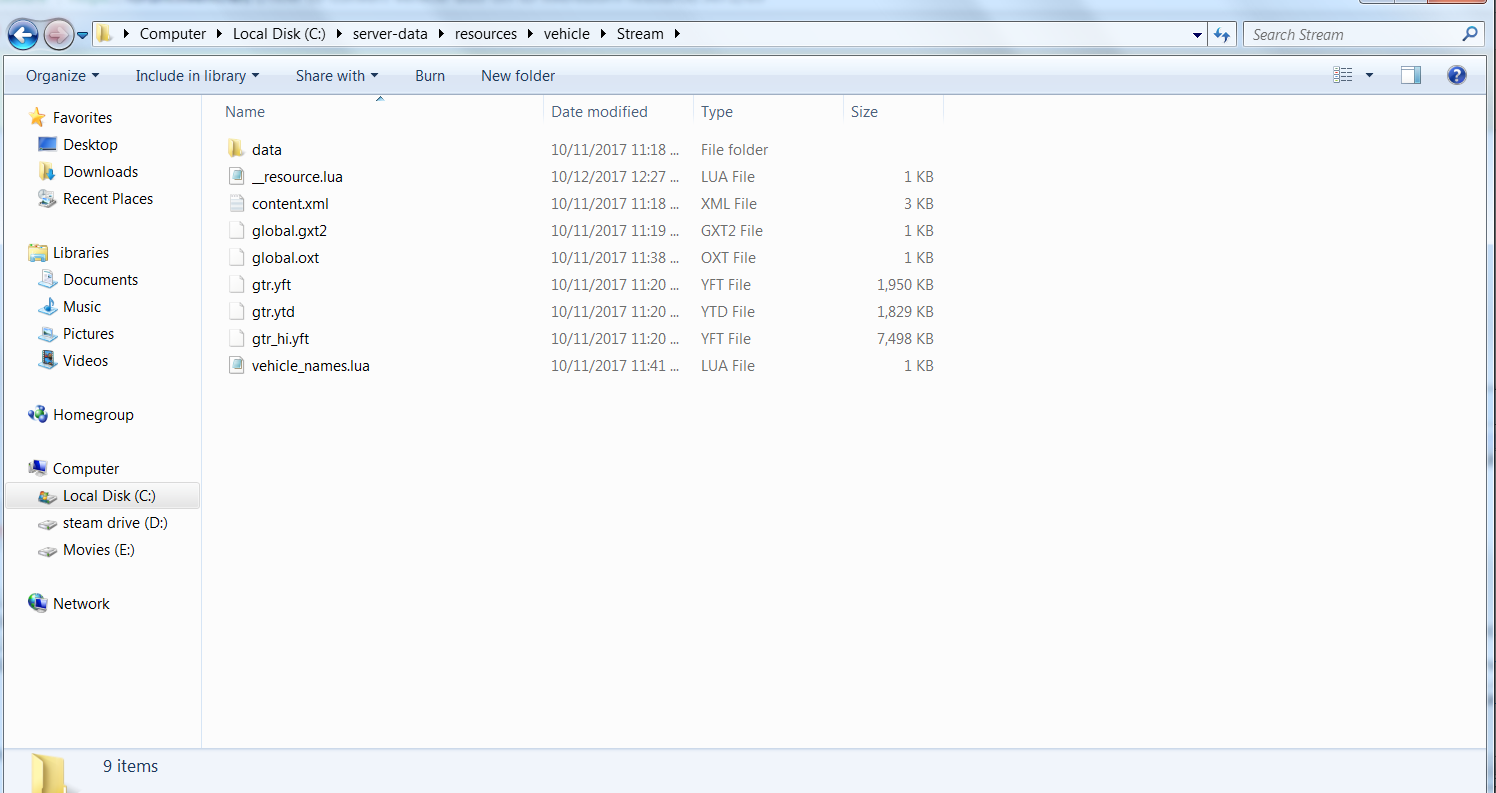Click Computer in the address breadcrumb
This screenshot has height=793, width=1496.
173,34
